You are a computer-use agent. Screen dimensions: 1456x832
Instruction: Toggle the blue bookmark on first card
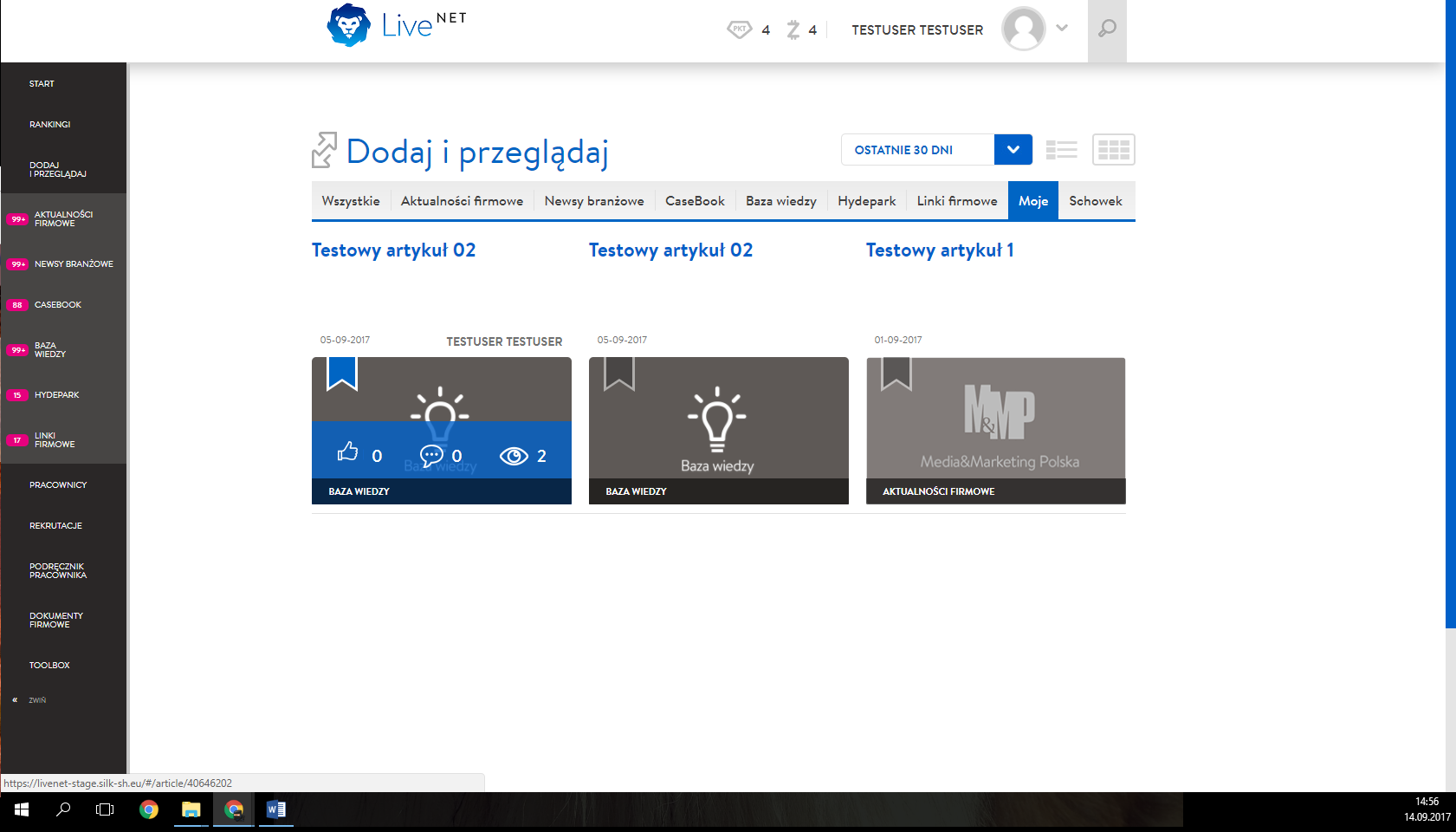point(342,374)
